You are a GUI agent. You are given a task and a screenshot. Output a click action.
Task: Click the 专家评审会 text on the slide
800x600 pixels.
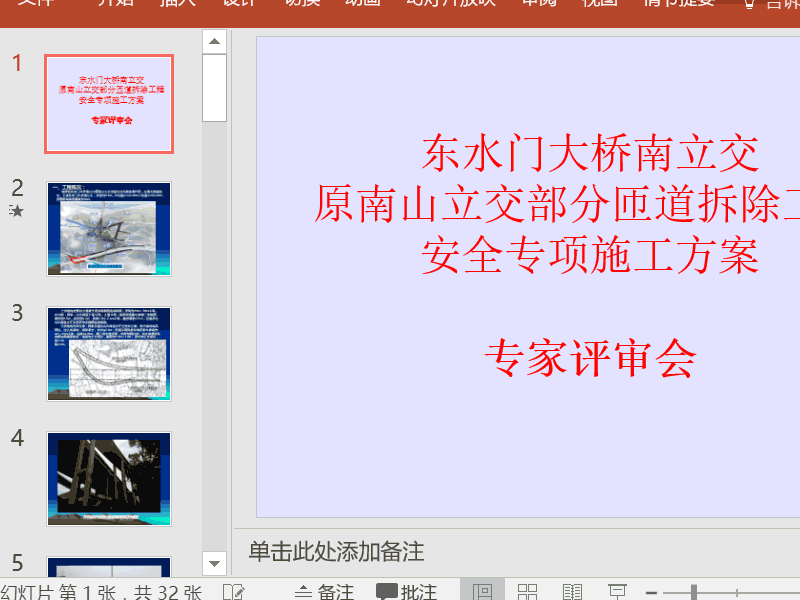[590, 358]
